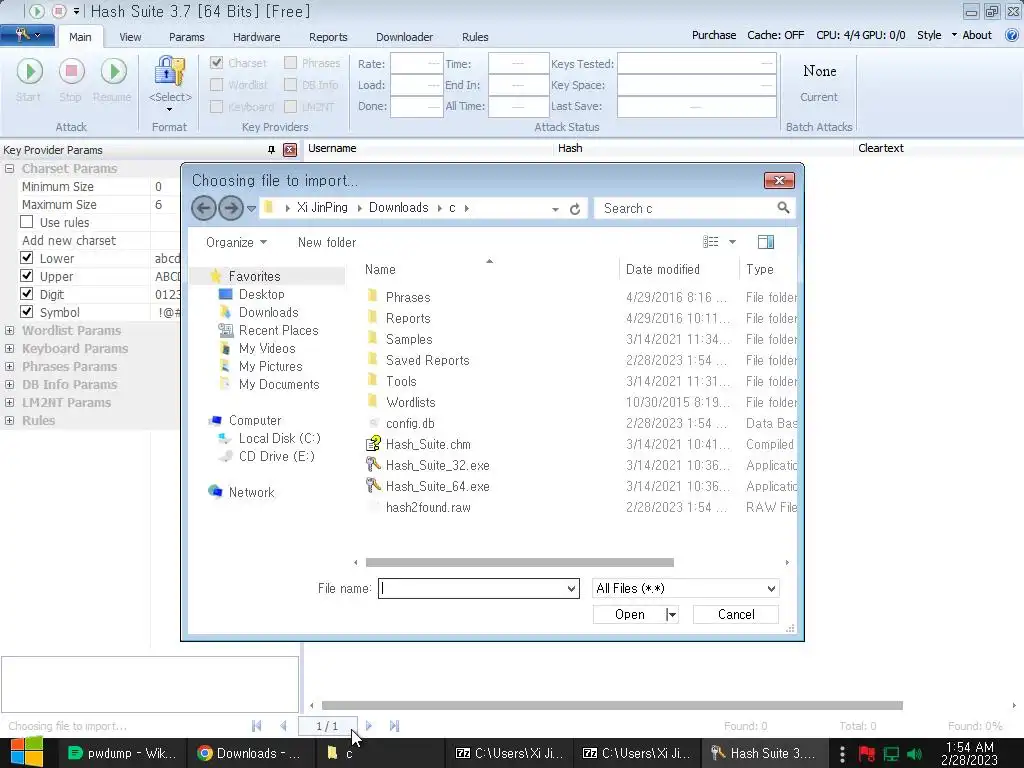Switch to the Hardware ribbon tab

coord(257,37)
